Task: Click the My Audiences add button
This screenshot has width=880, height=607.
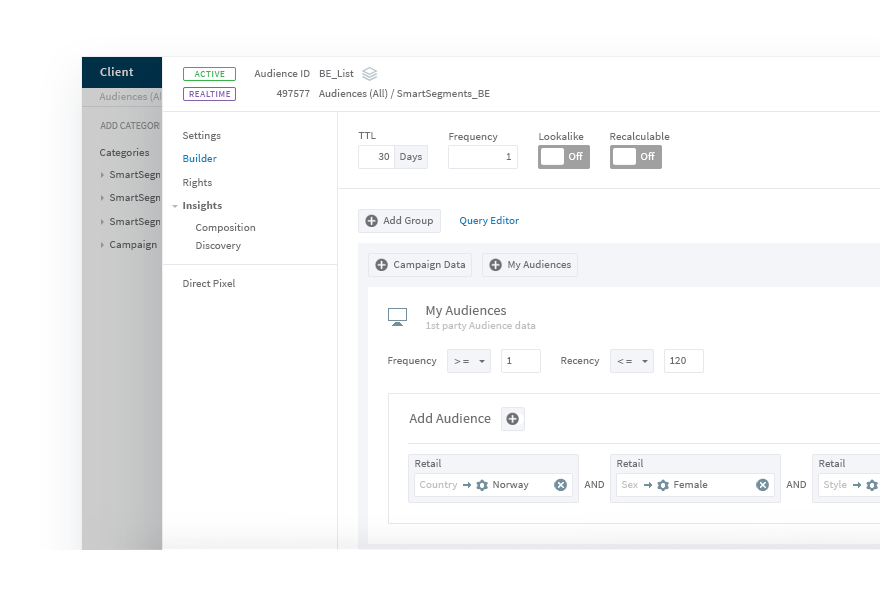Action: coord(530,265)
